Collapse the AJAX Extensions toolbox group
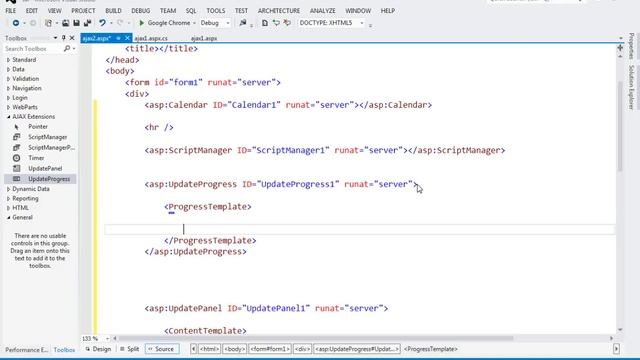The height and width of the screenshot is (360, 640). (9, 117)
